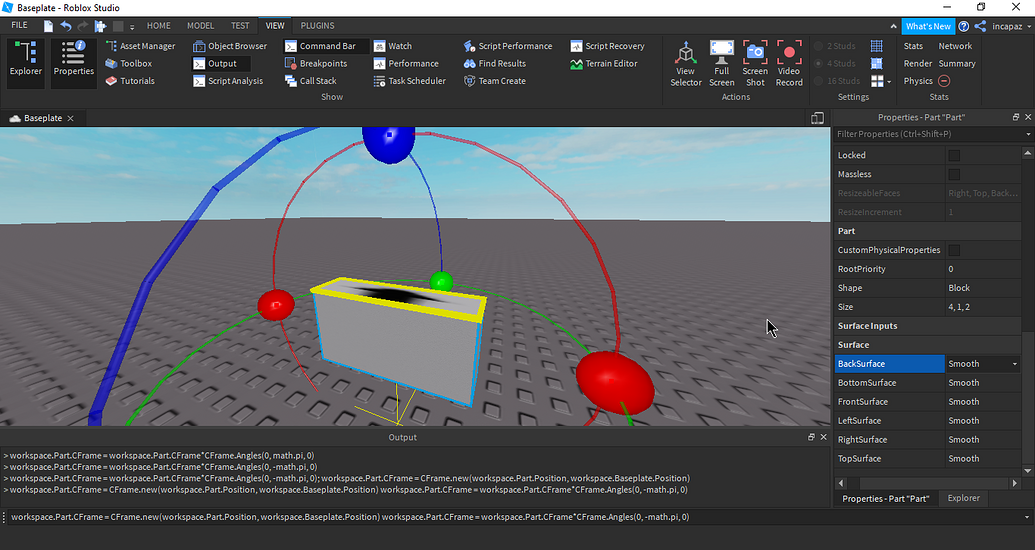Select 16 Studs grid option

(x=837, y=81)
